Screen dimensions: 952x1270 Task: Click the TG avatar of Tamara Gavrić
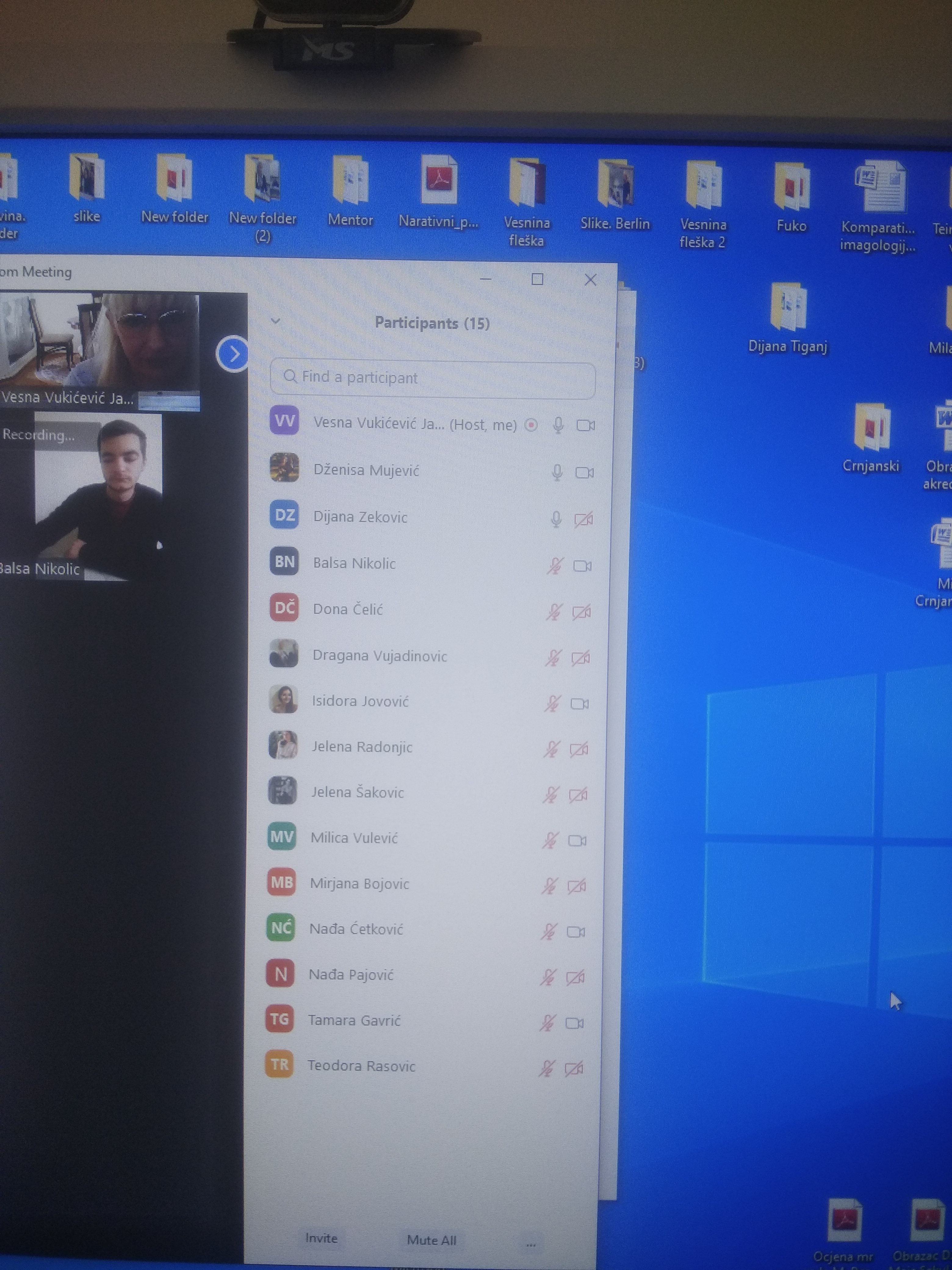[280, 1018]
